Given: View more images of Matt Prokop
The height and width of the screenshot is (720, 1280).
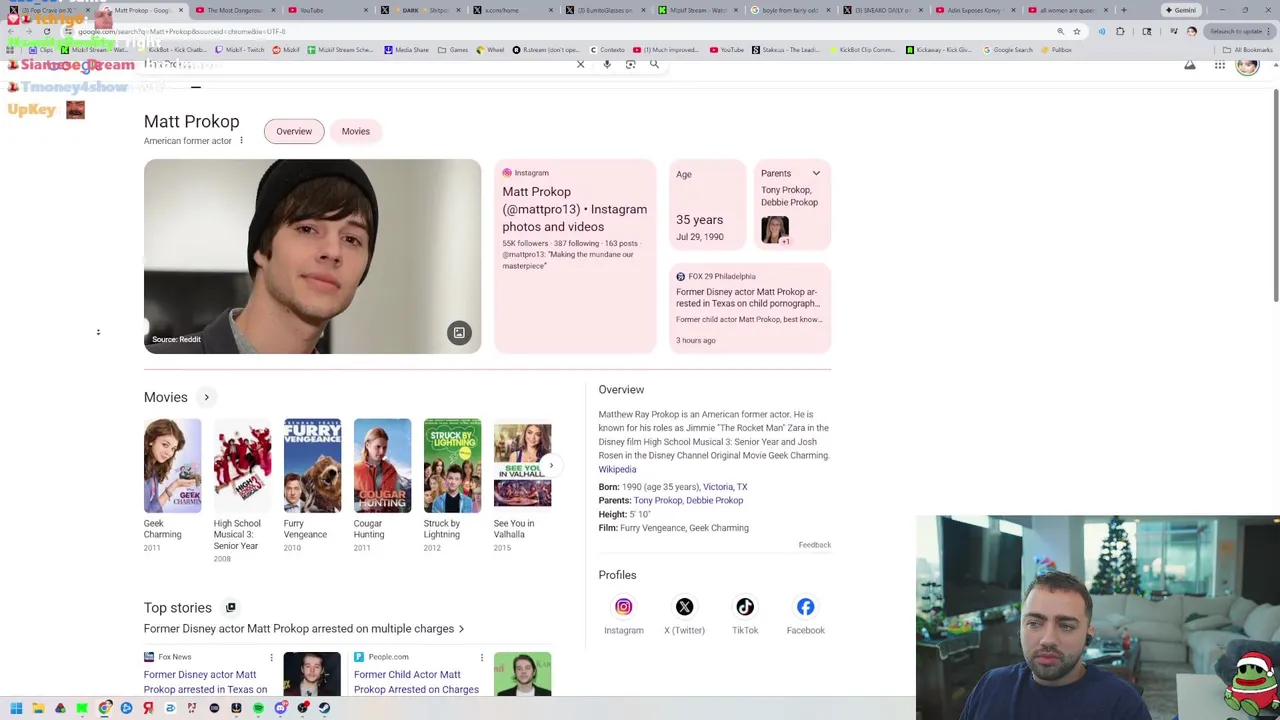Looking at the screenshot, I should tap(459, 333).
